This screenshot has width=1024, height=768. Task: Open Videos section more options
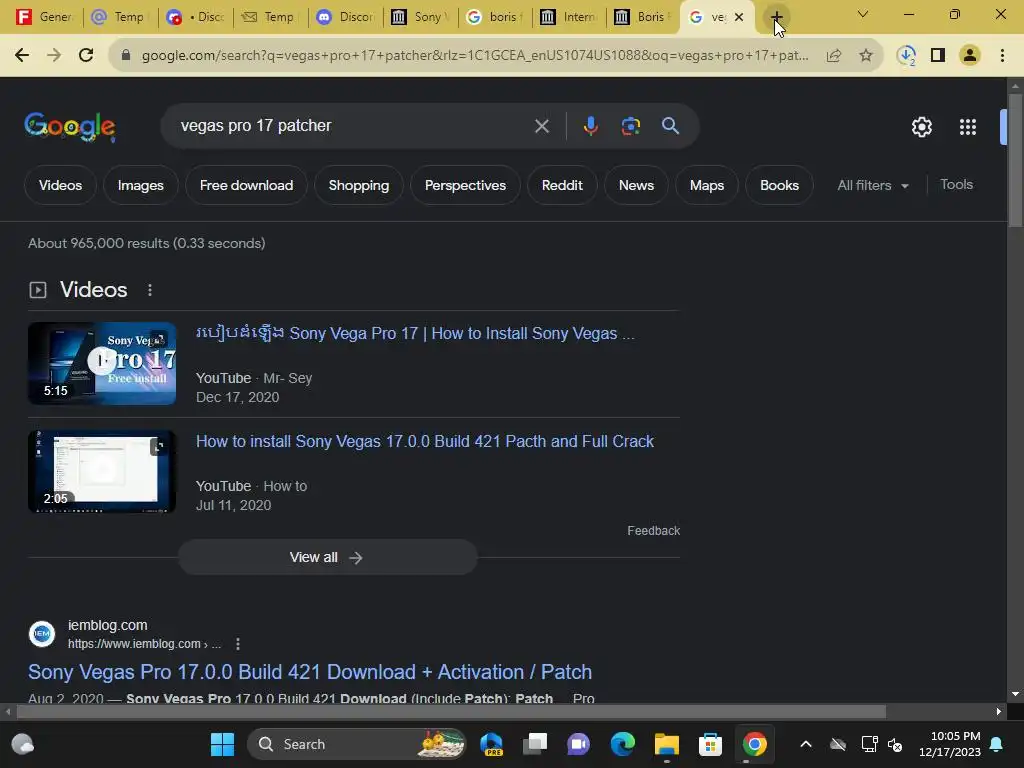[x=150, y=290]
